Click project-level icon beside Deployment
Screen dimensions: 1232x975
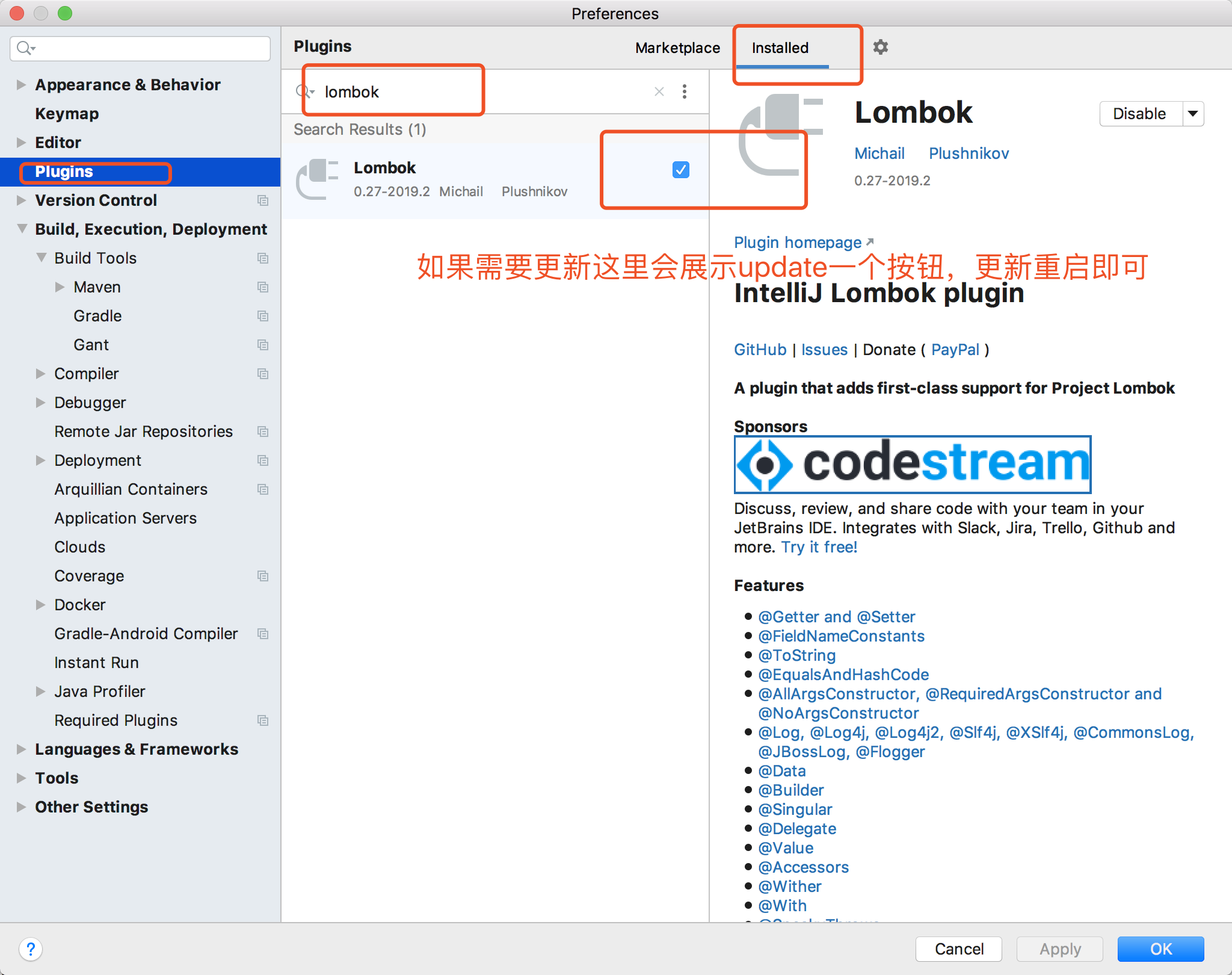263,460
